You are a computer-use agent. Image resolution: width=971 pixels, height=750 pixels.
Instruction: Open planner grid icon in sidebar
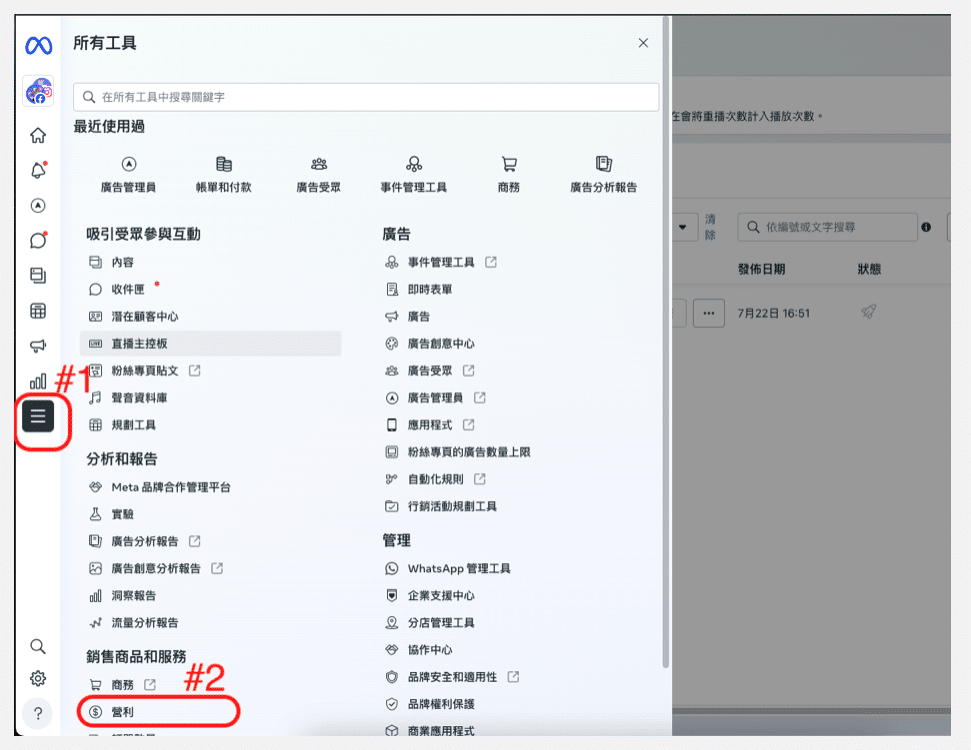[x=38, y=310]
